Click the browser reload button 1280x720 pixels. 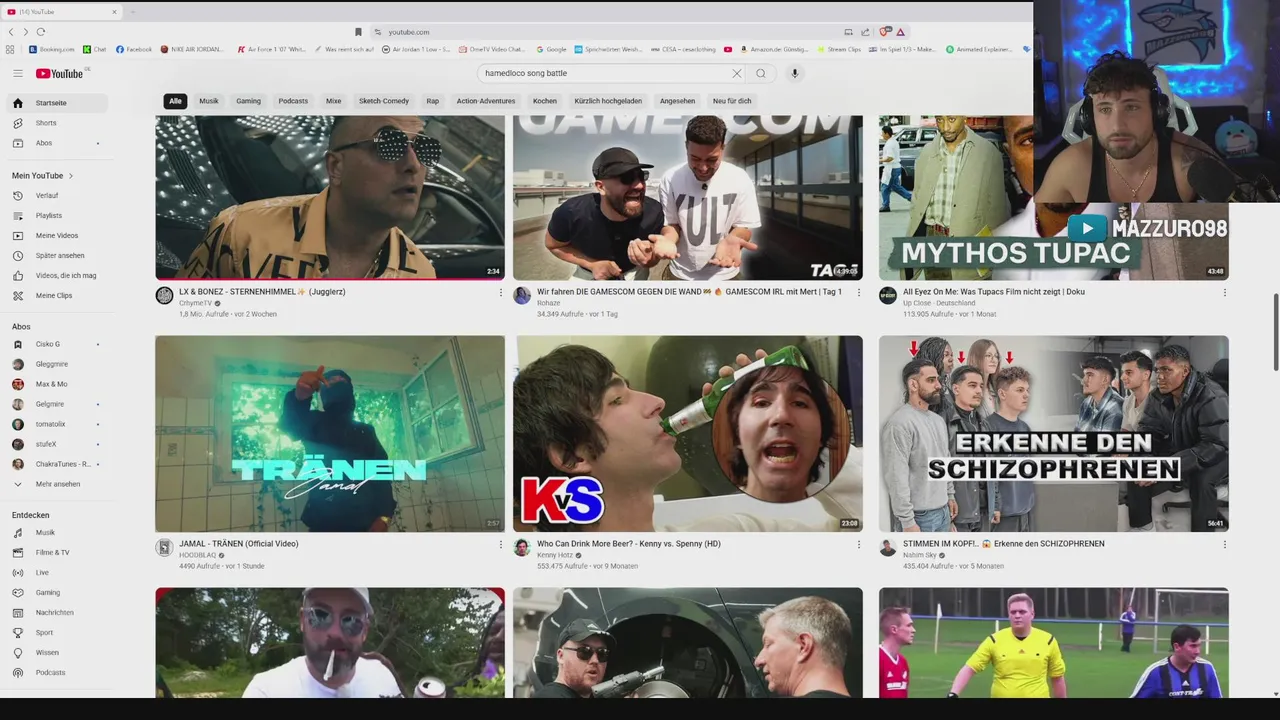pos(41,32)
